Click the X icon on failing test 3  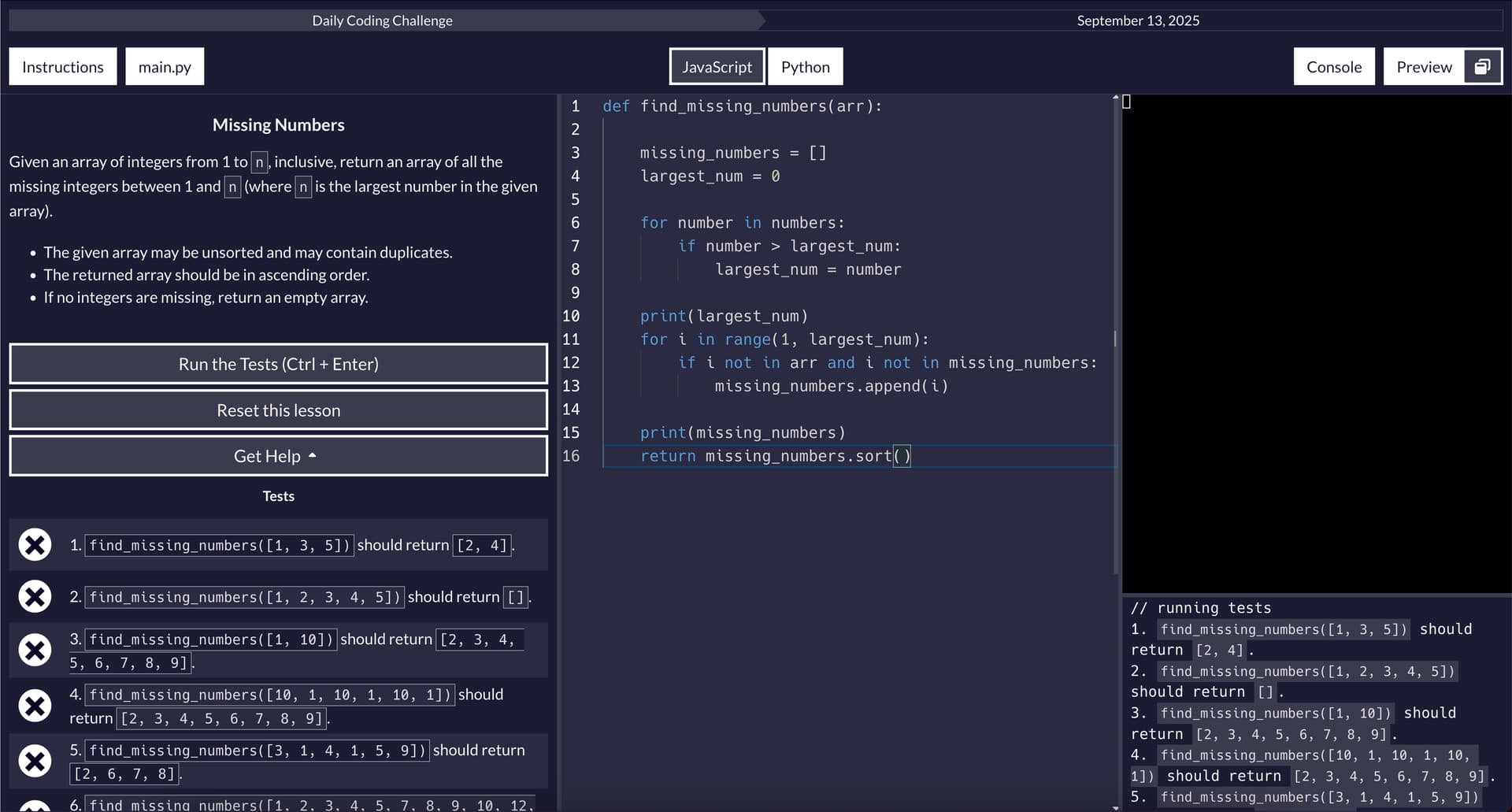point(35,650)
